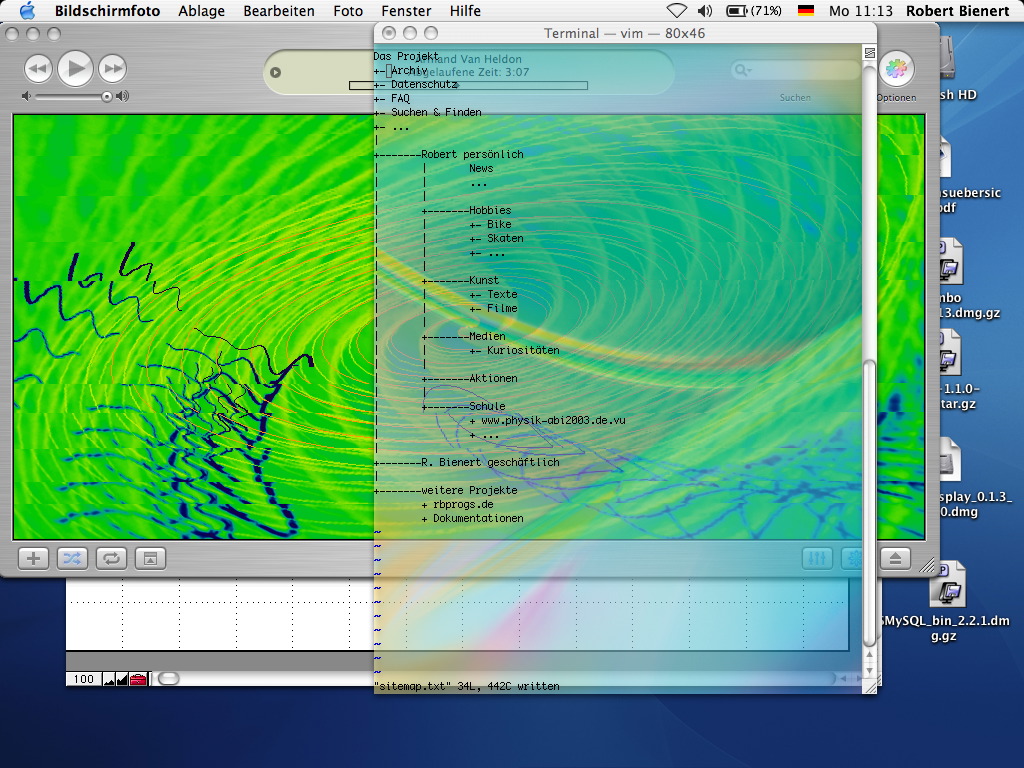Viewport: 1024px width, 768px height.
Task: Click the 'Skaten' entry in vim
Action: coord(505,238)
